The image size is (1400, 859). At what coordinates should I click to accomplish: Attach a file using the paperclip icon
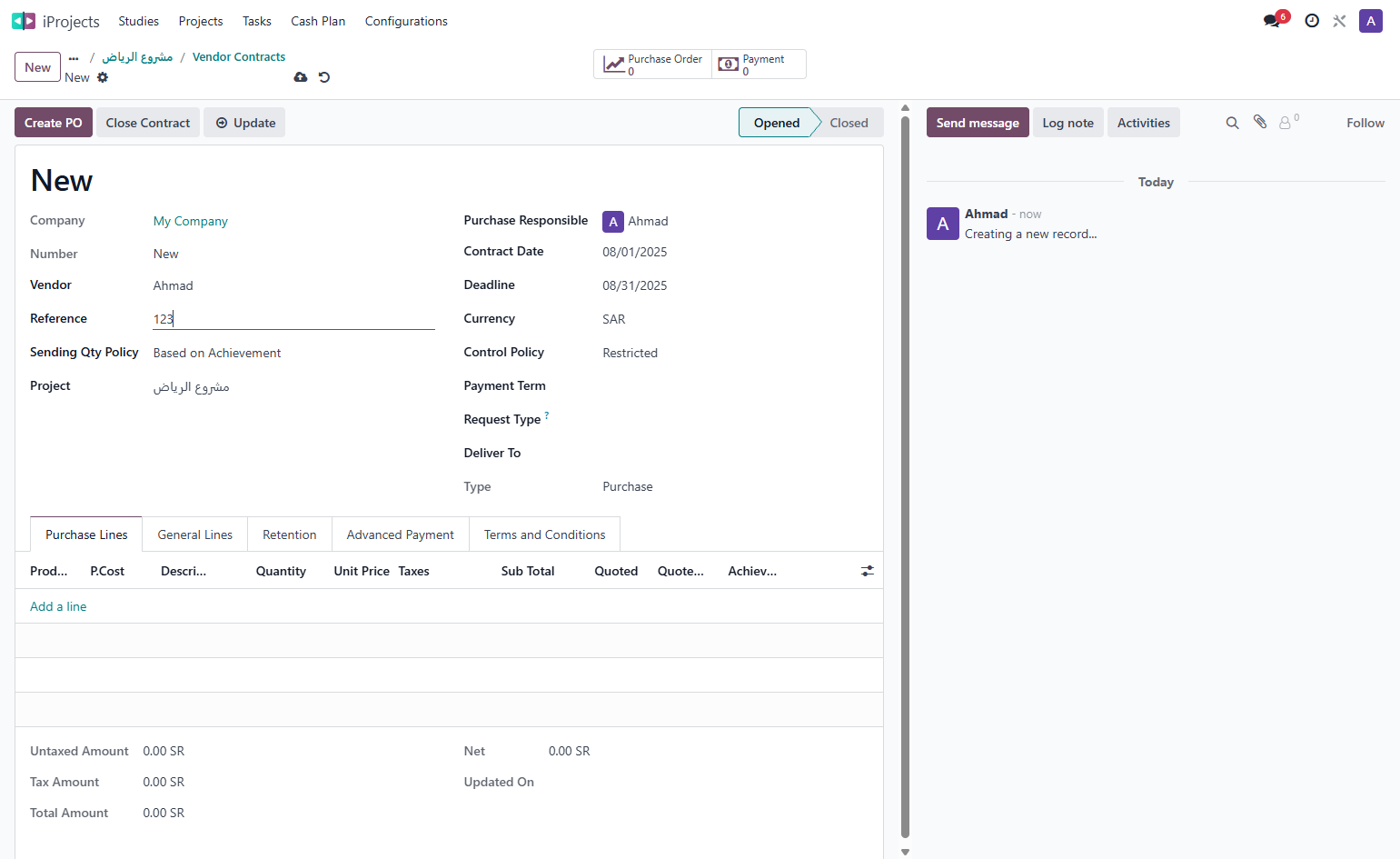[1260, 122]
